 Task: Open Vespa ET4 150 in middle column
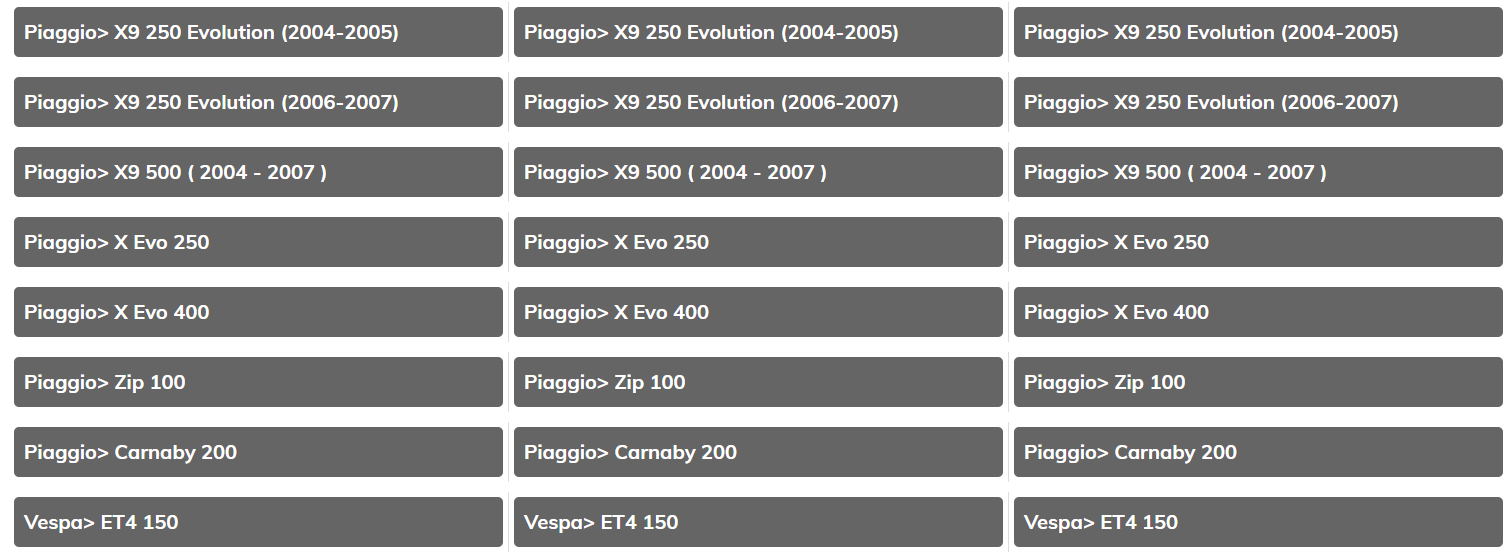pyautogui.click(x=758, y=522)
